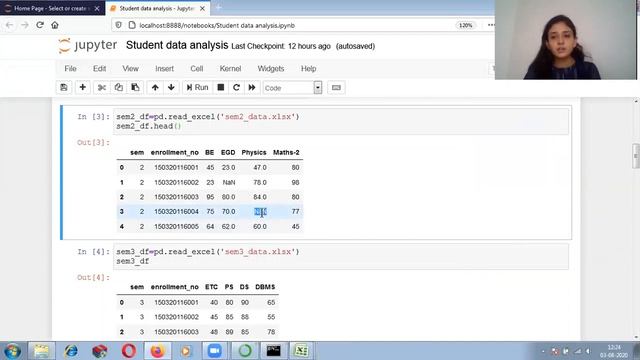Select the Physics column header in sem2 table
The image size is (640, 360).
coord(254,153)
